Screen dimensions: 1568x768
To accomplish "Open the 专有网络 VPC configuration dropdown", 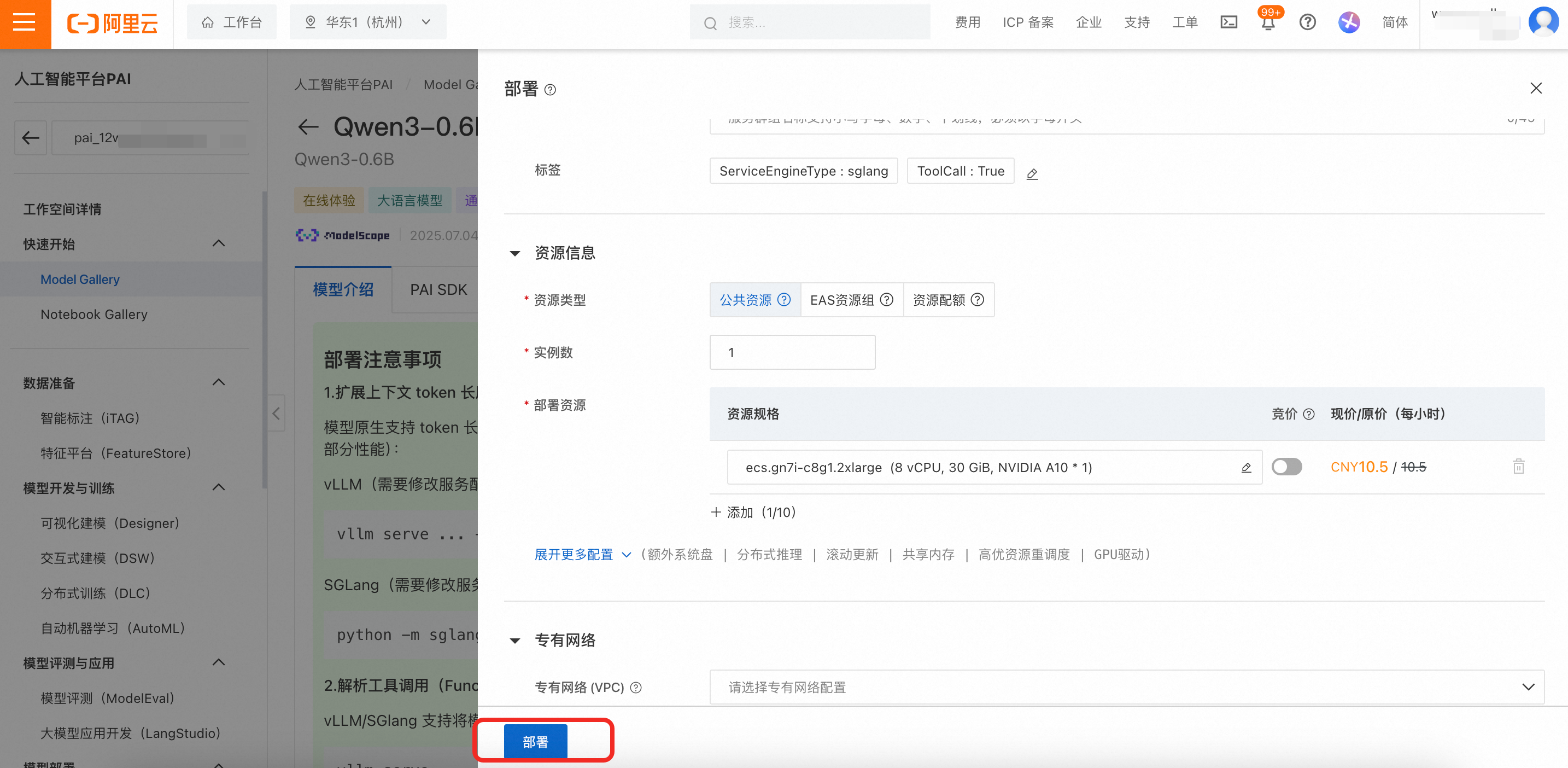I will [1126, 687].
